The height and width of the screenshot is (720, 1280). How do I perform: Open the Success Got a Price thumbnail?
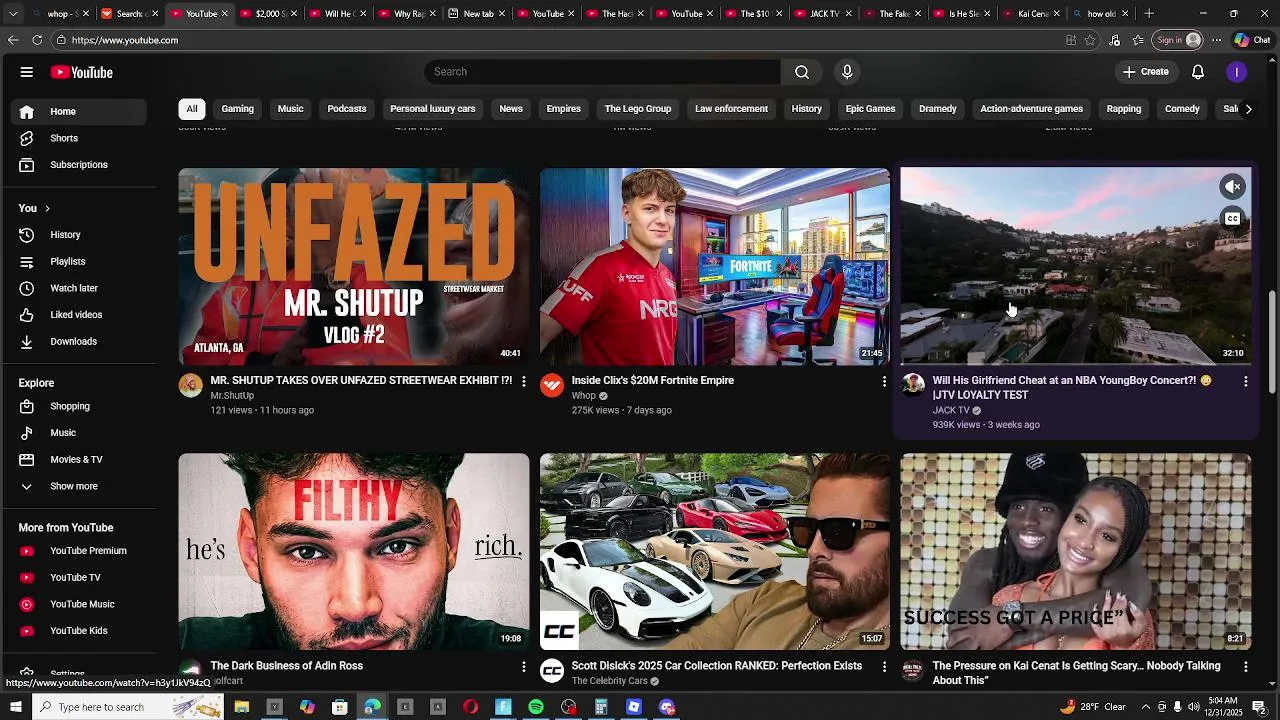[x=1076, y=552]
